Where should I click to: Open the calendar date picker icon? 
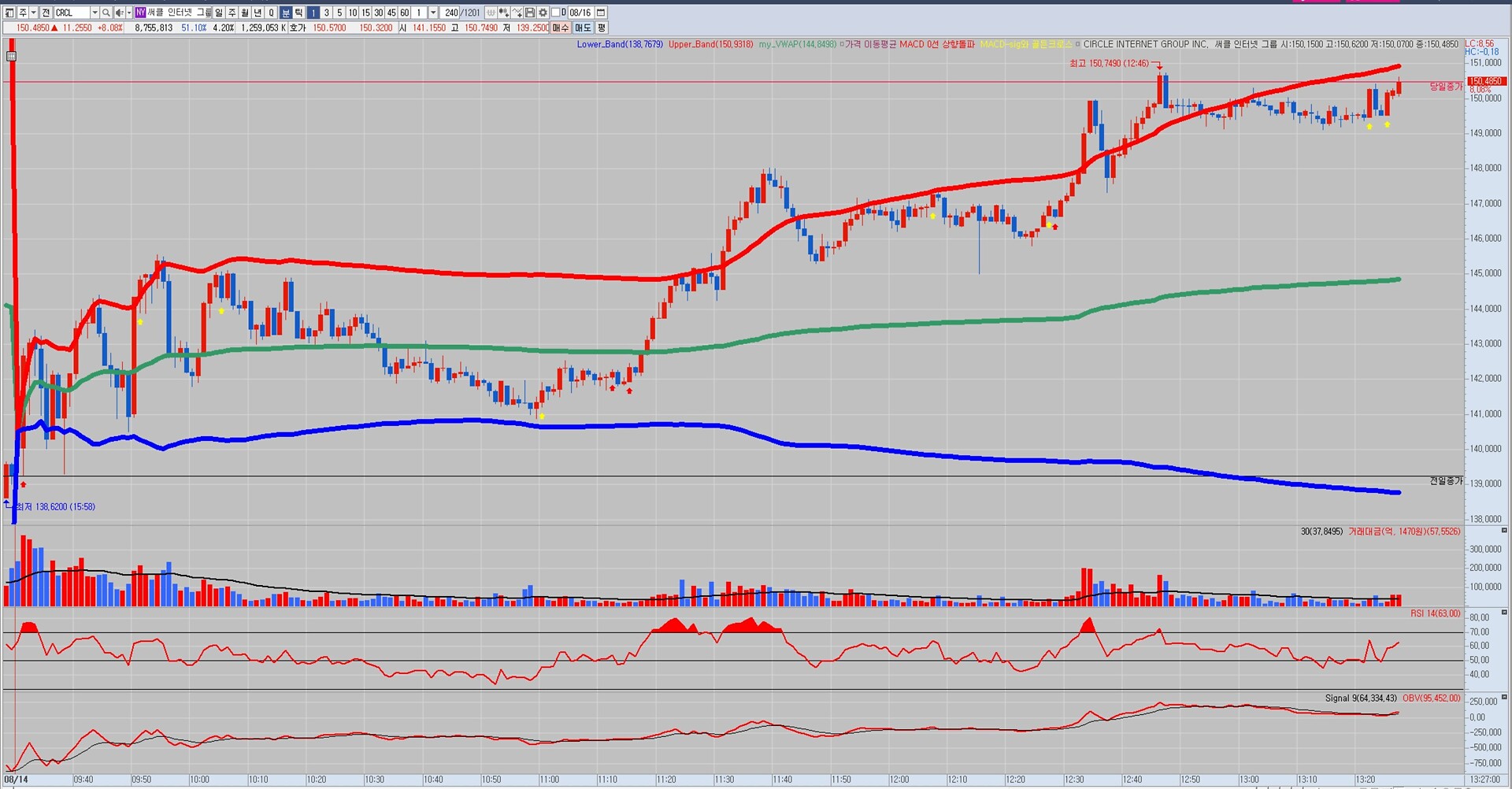(x=601, y=13)
